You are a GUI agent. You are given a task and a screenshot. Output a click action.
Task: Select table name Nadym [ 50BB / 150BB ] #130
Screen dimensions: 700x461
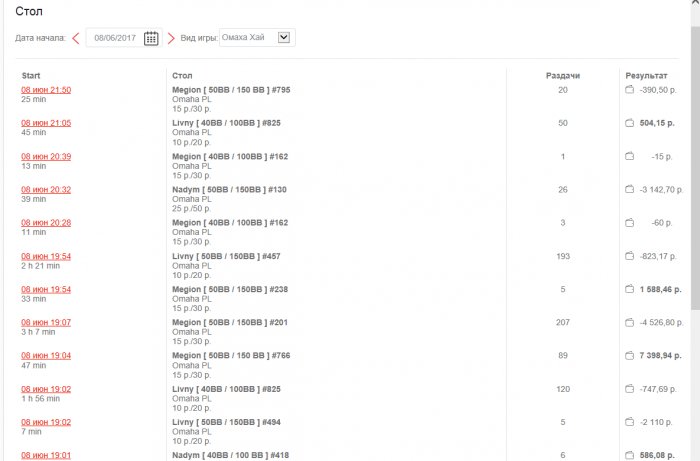click(229, 189)
